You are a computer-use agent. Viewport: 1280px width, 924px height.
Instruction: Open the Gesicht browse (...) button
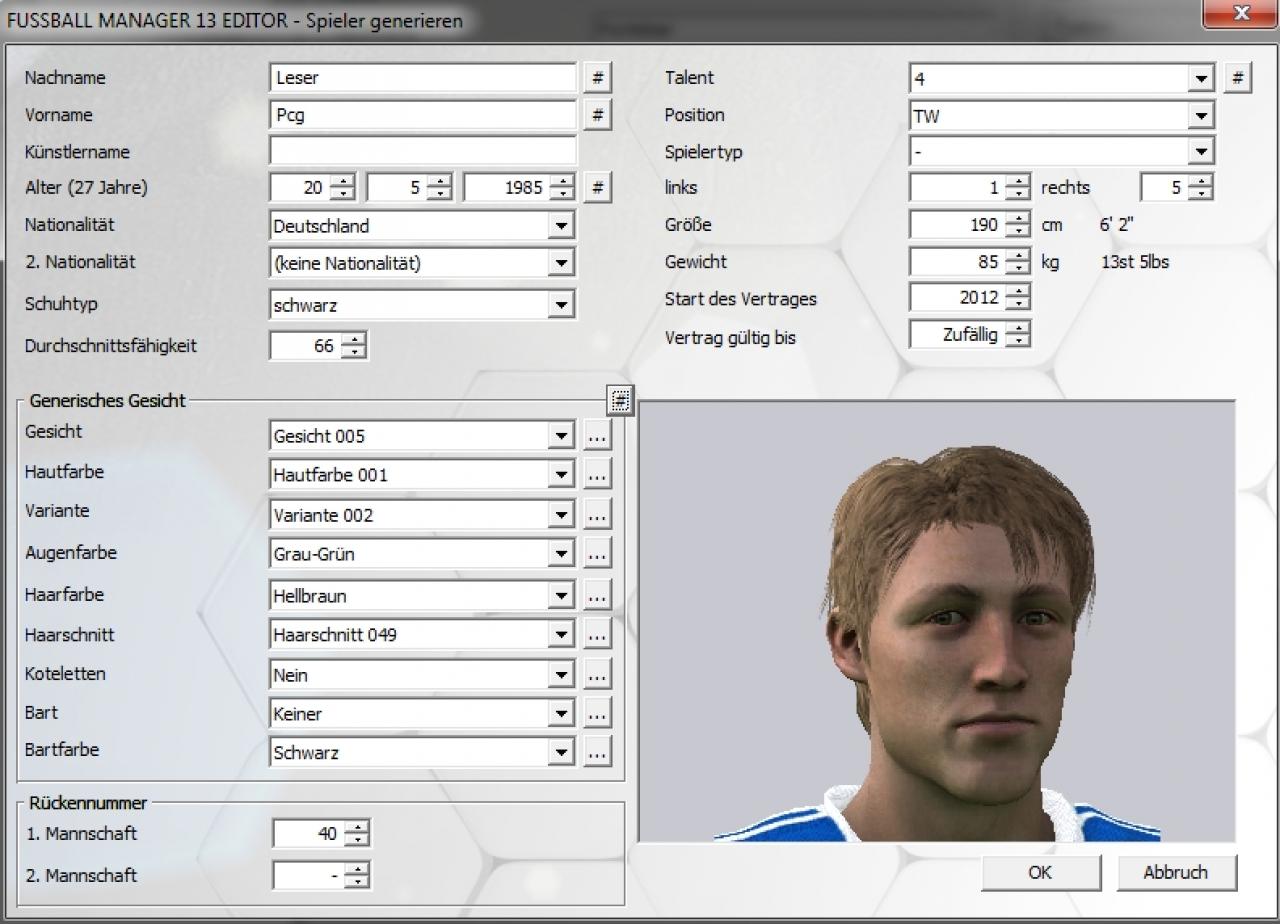click(597, 436)
